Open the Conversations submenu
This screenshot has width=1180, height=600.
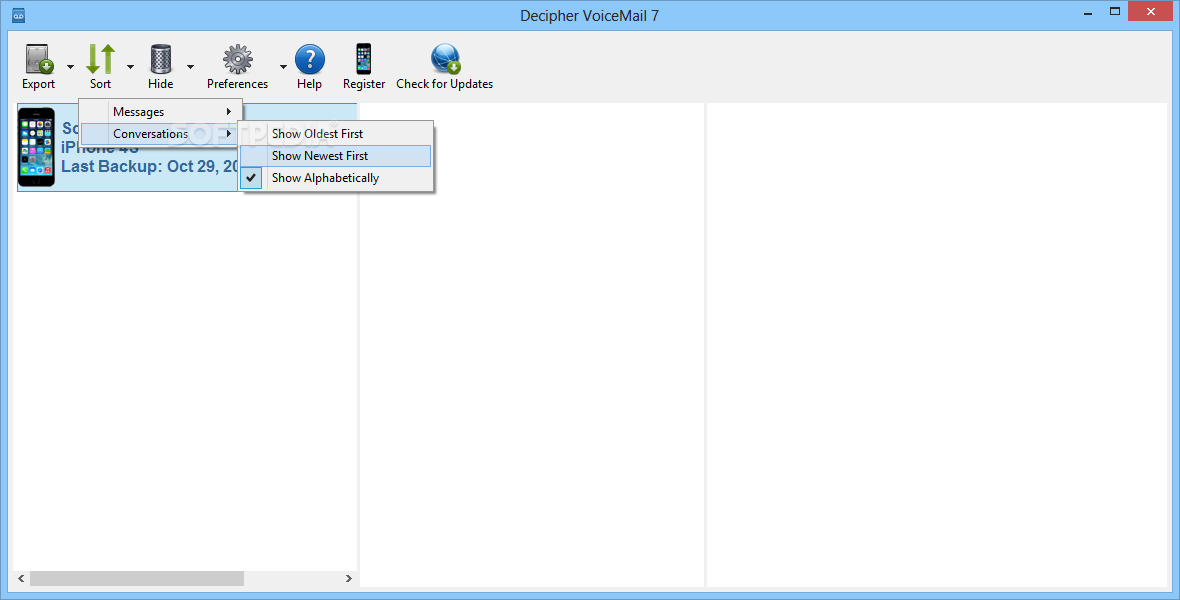tap(160, 134)
